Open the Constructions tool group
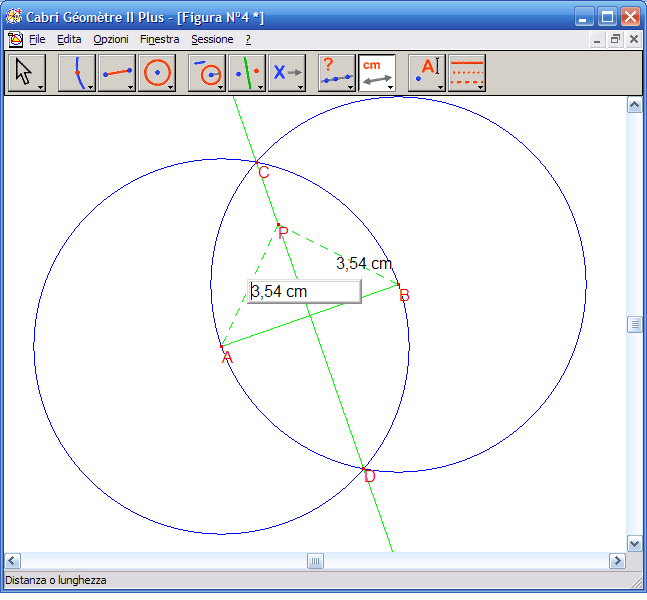 [x=207, y=73]
